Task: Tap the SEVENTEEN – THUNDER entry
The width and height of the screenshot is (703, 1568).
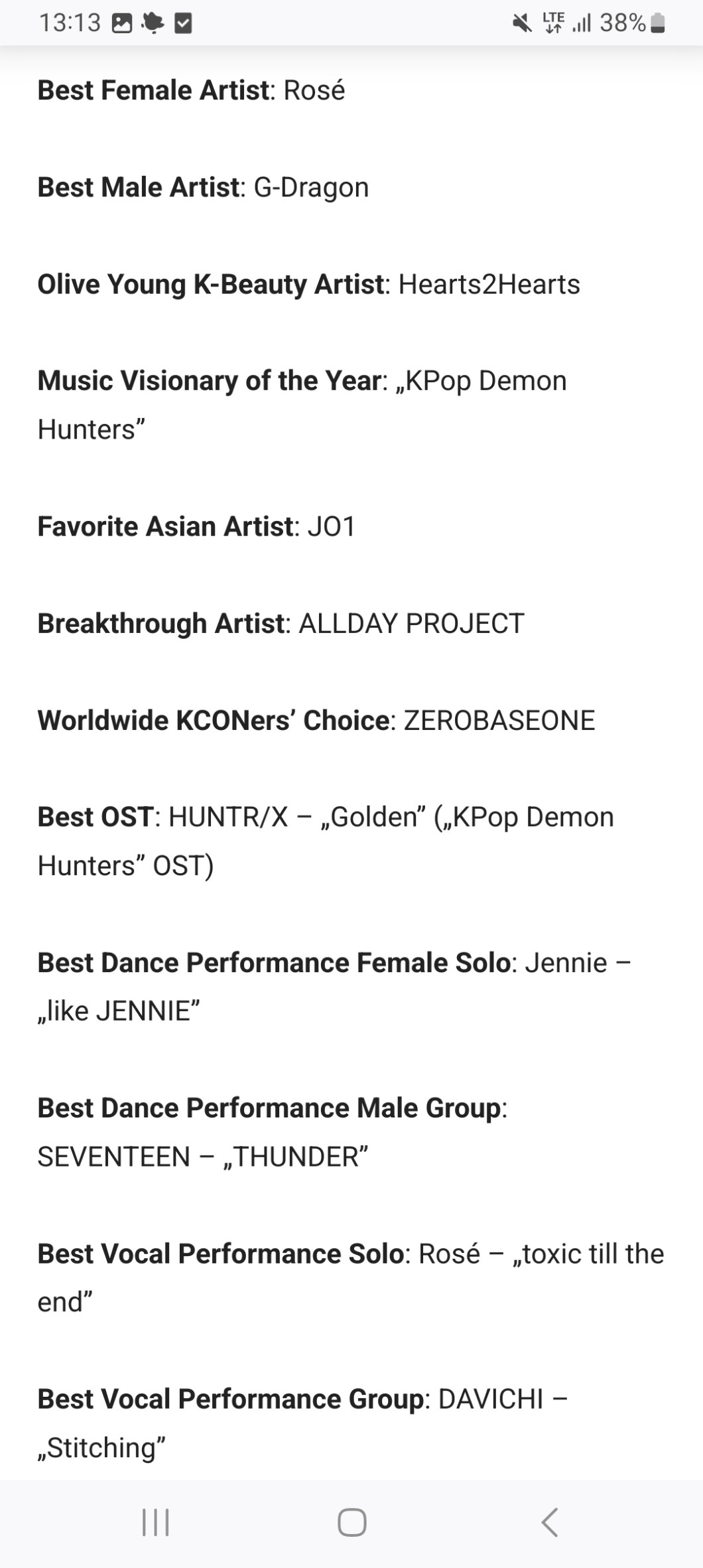Action: coord(202,1157)
